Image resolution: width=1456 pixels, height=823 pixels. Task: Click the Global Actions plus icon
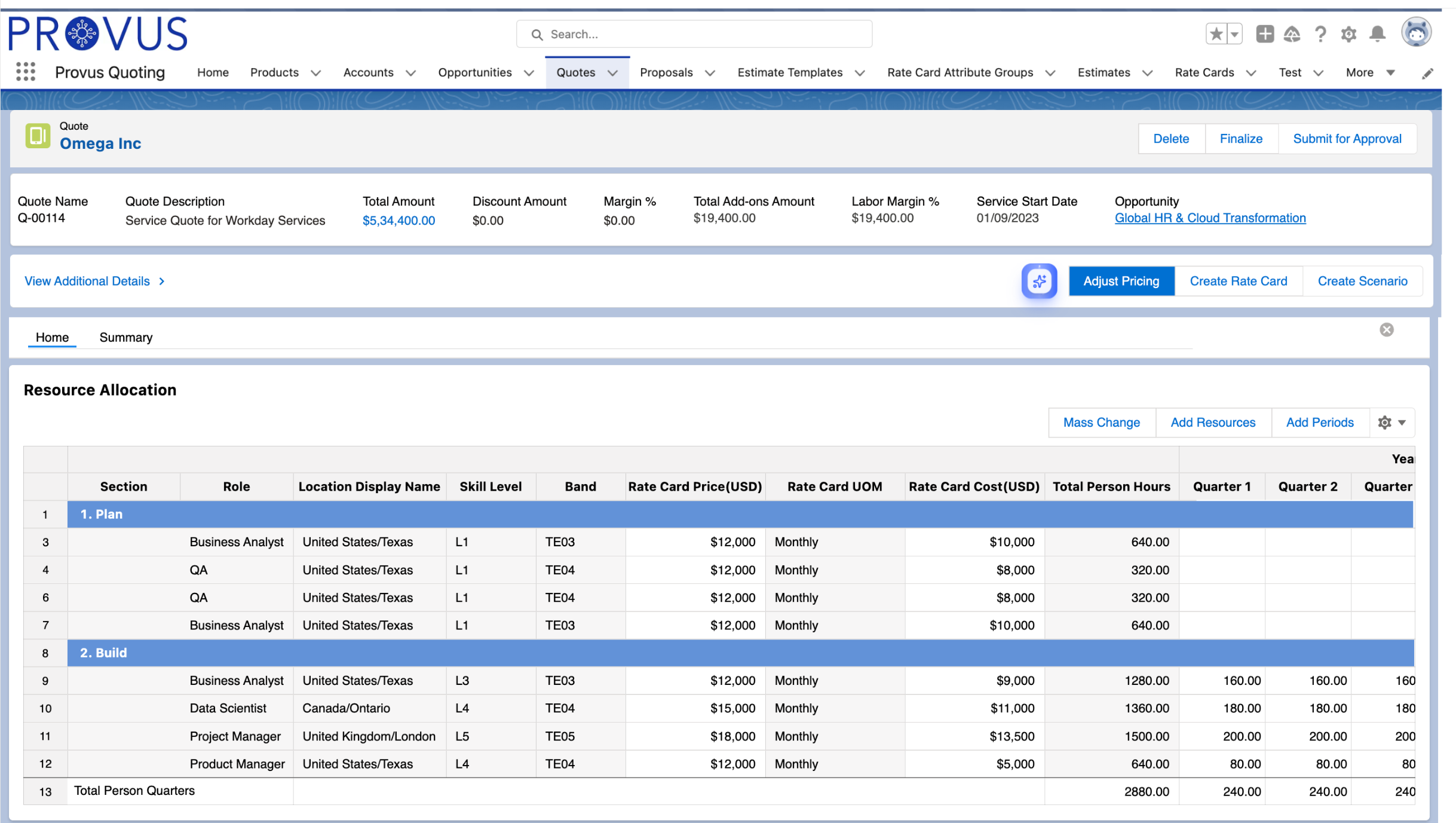[1264, 34]
